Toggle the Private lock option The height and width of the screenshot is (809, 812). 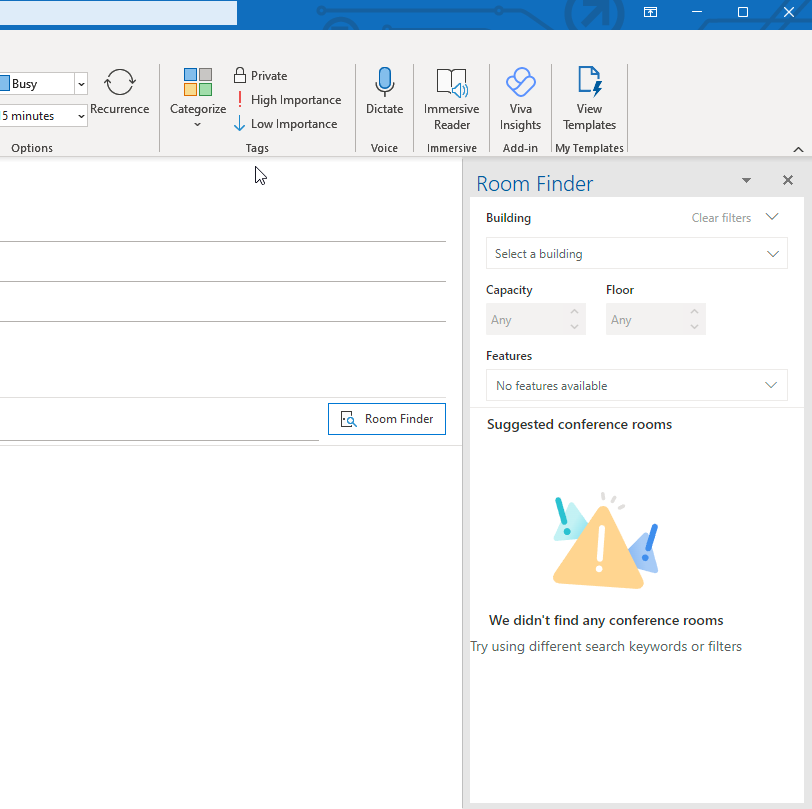260,76
